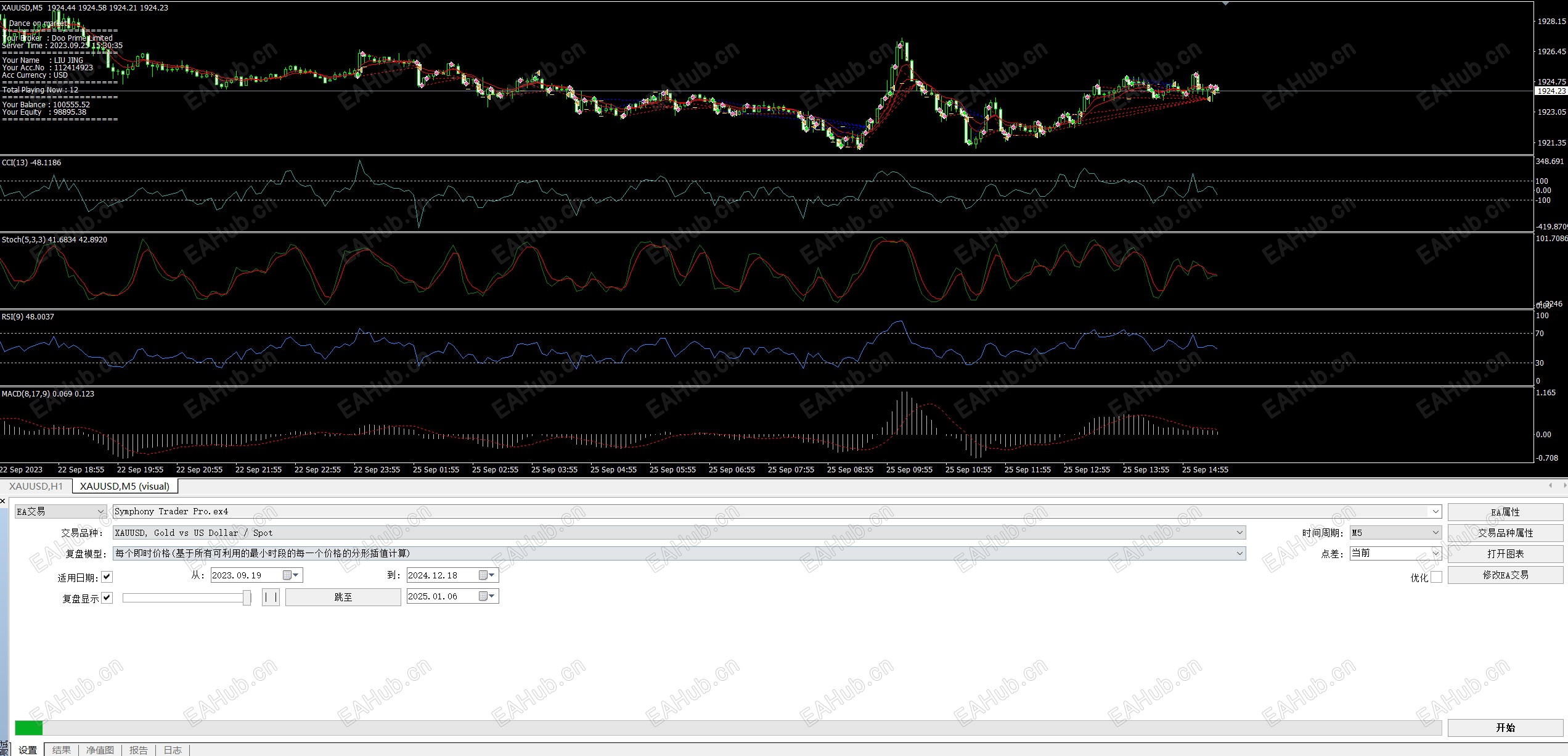
Task: Click the current price label 1924.23
Action: click(1551, 91)
